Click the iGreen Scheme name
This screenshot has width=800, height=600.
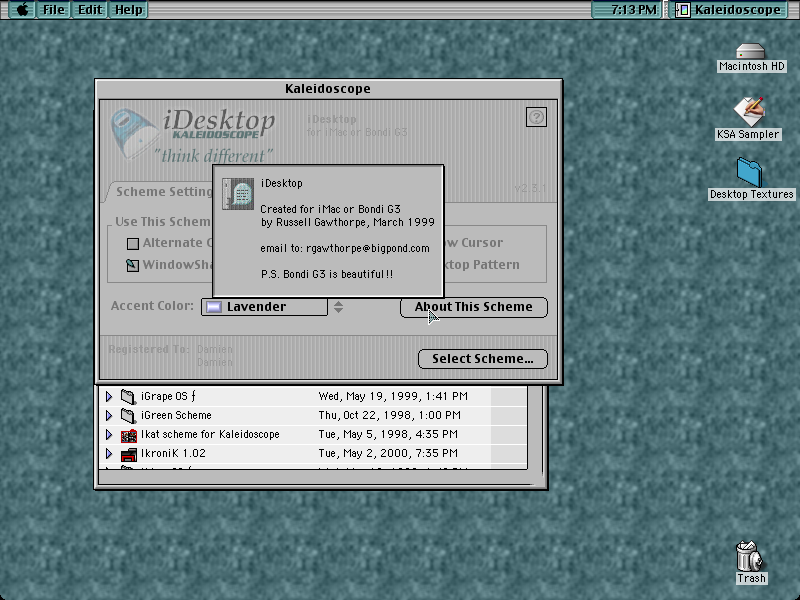pos(176,415)
